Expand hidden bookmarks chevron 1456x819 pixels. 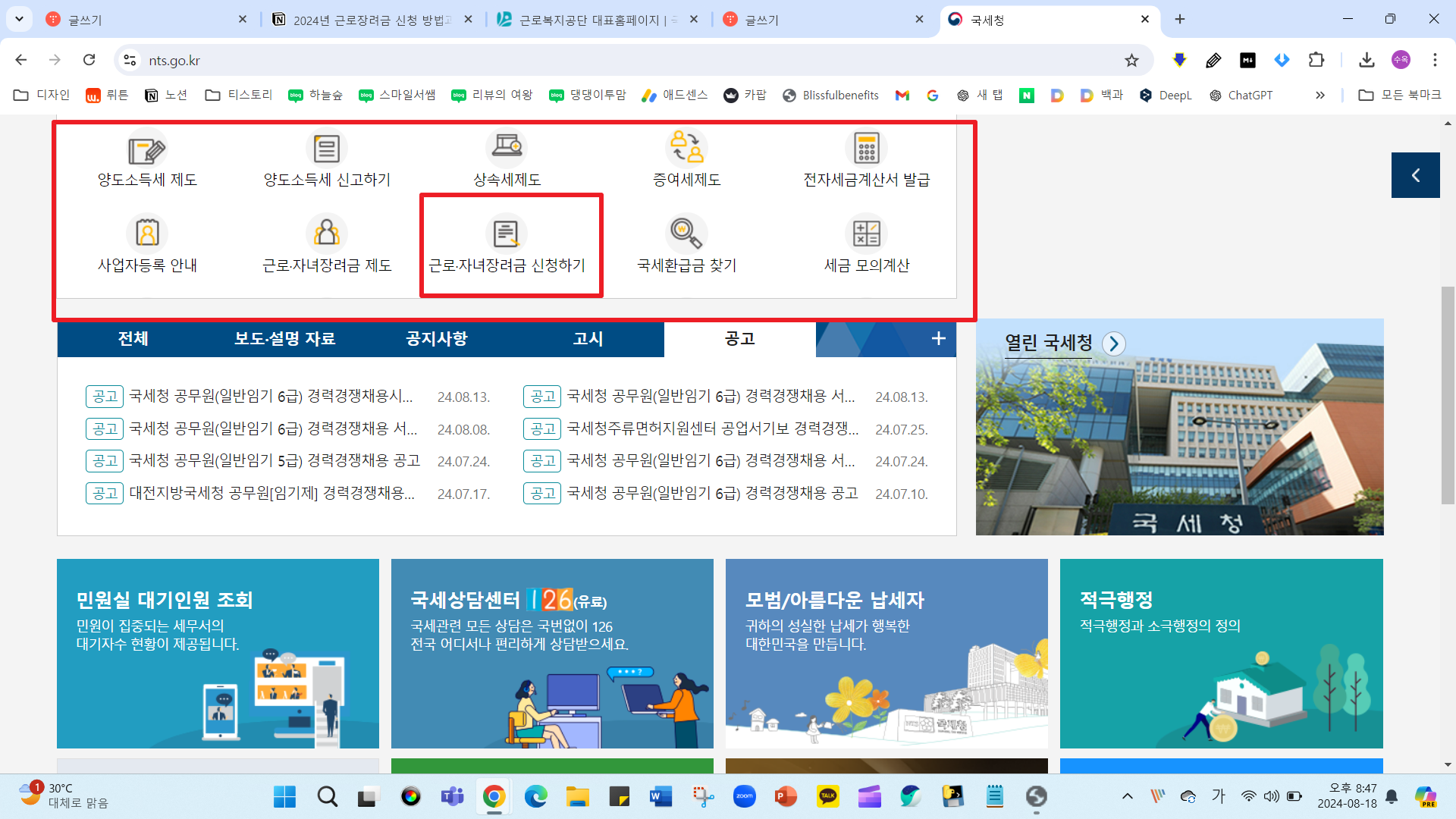1320,95
